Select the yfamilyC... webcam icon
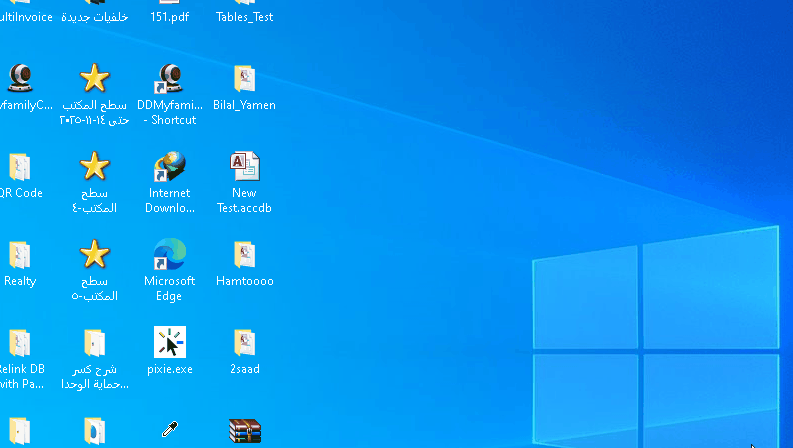The width and height of the screenshot is (793, 448). 20,79
